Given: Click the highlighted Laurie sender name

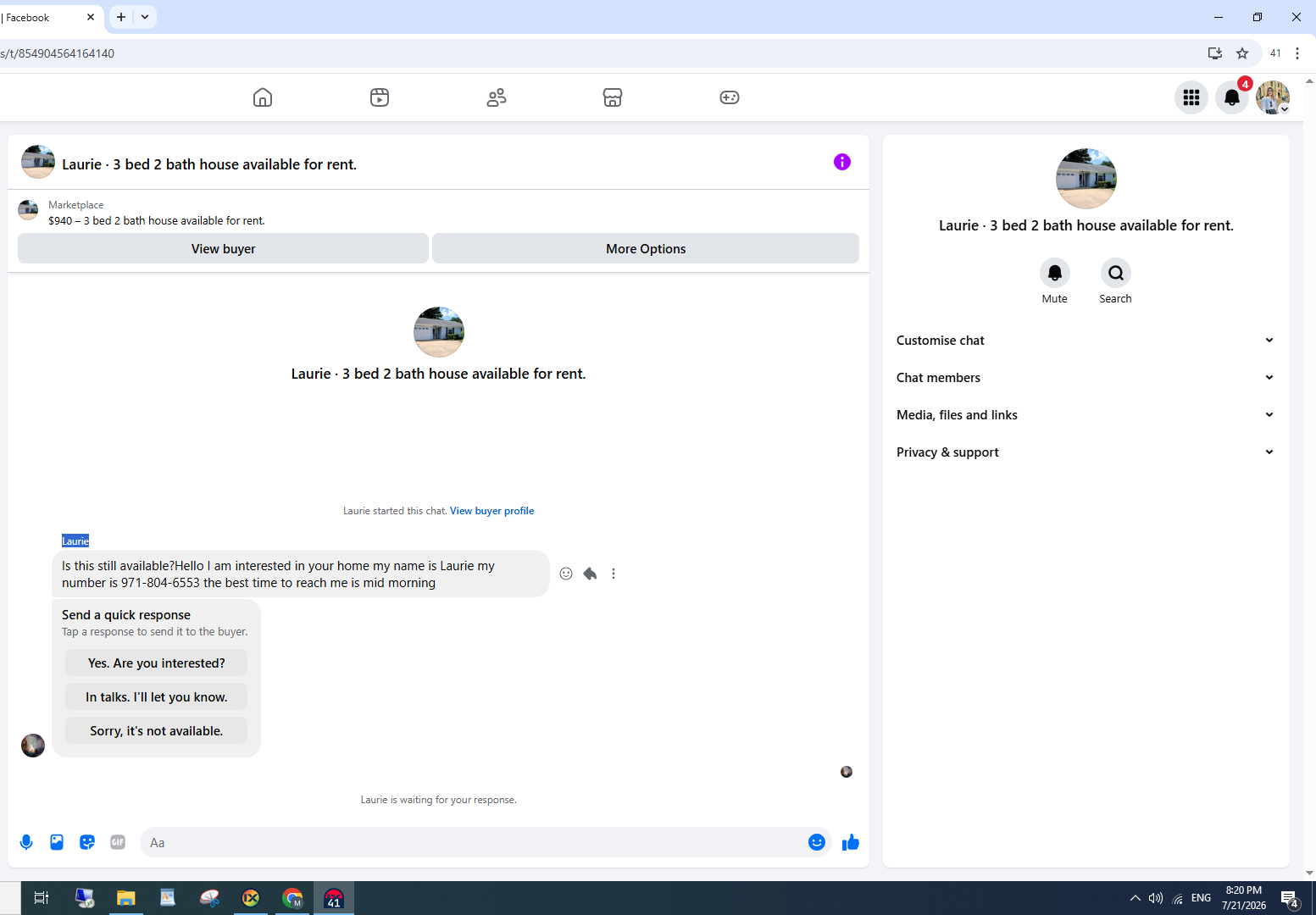Looking at the screenshot, I should coord(75,541).
